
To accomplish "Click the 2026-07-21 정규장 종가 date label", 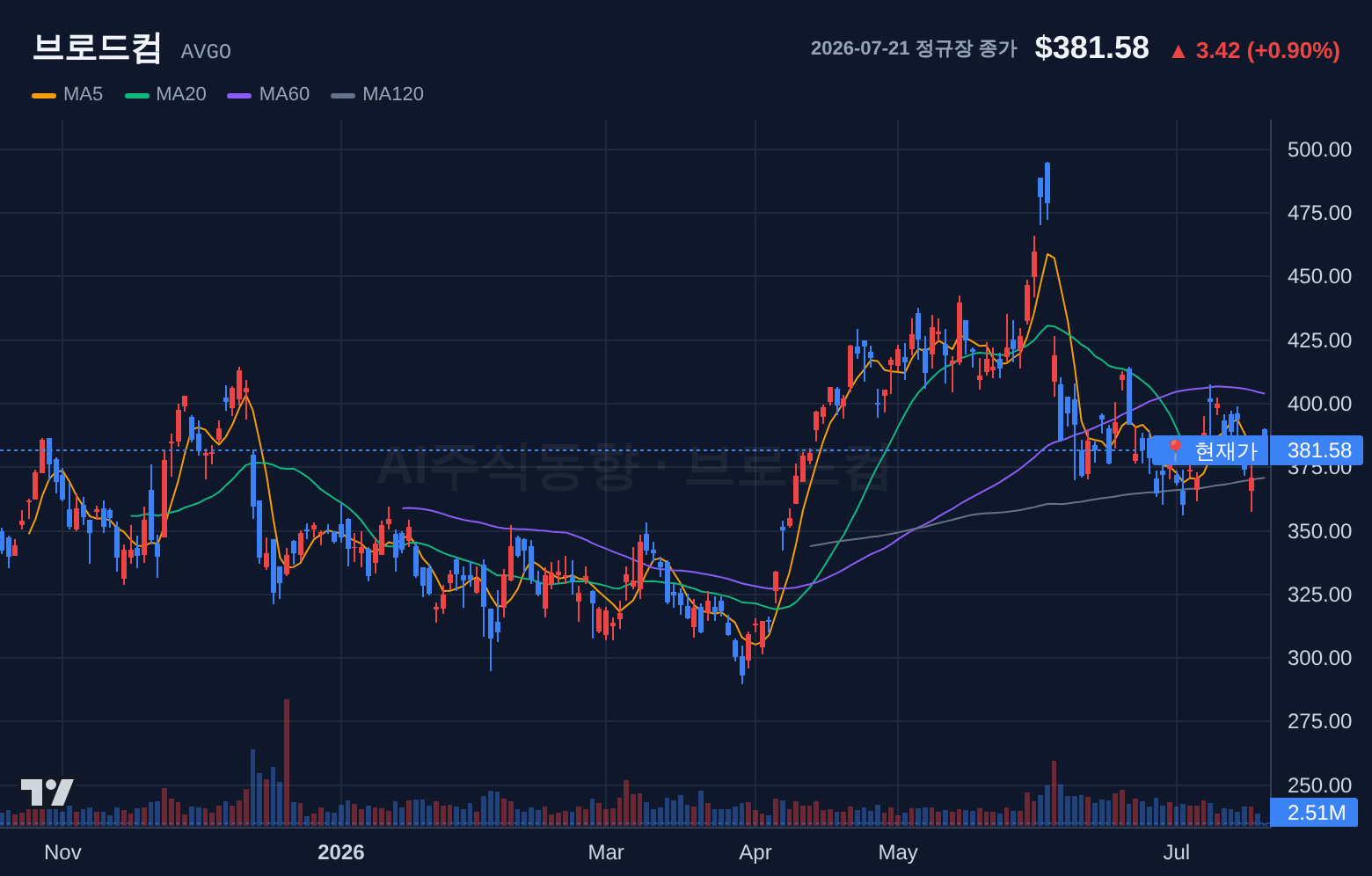I will pyautogui.click(x=914, y=48).
